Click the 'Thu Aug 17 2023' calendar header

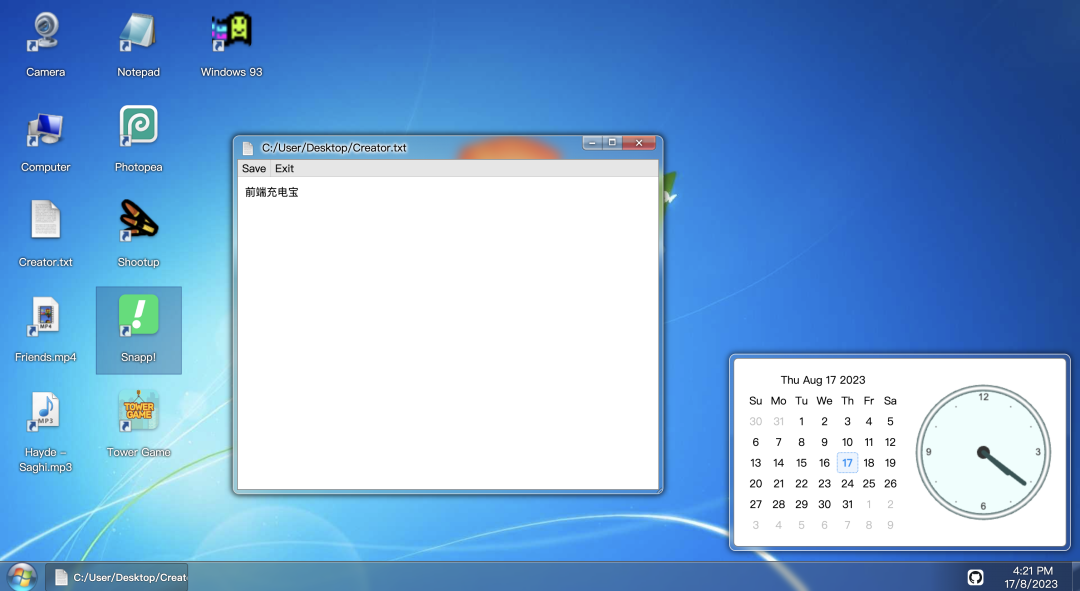click(822, 380)
